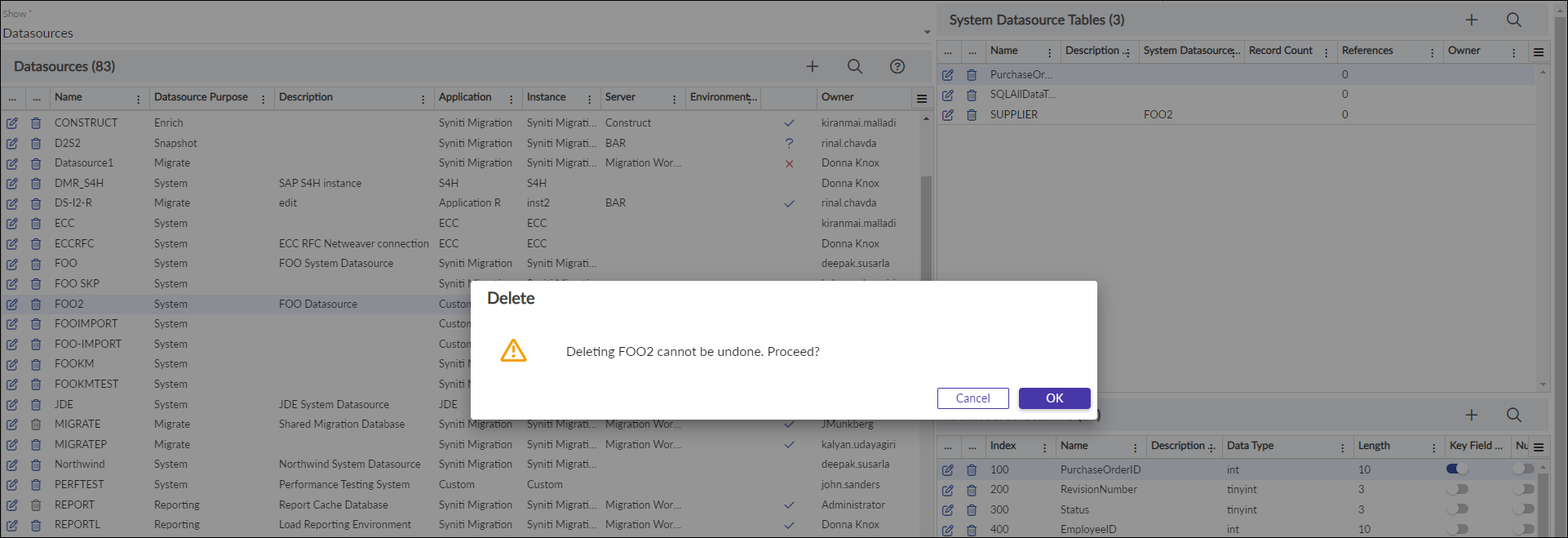1568x538 pixels.
Task: Select the ECCRFC datasource name
Action: click(74, 244)
